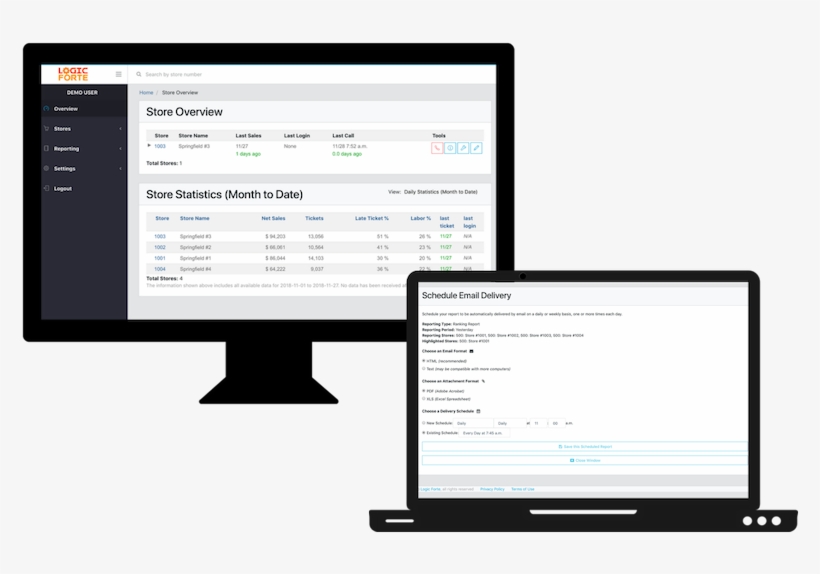Sort statistics by Labor % column header
Screen dimensions: 820x574
(420, 219)
